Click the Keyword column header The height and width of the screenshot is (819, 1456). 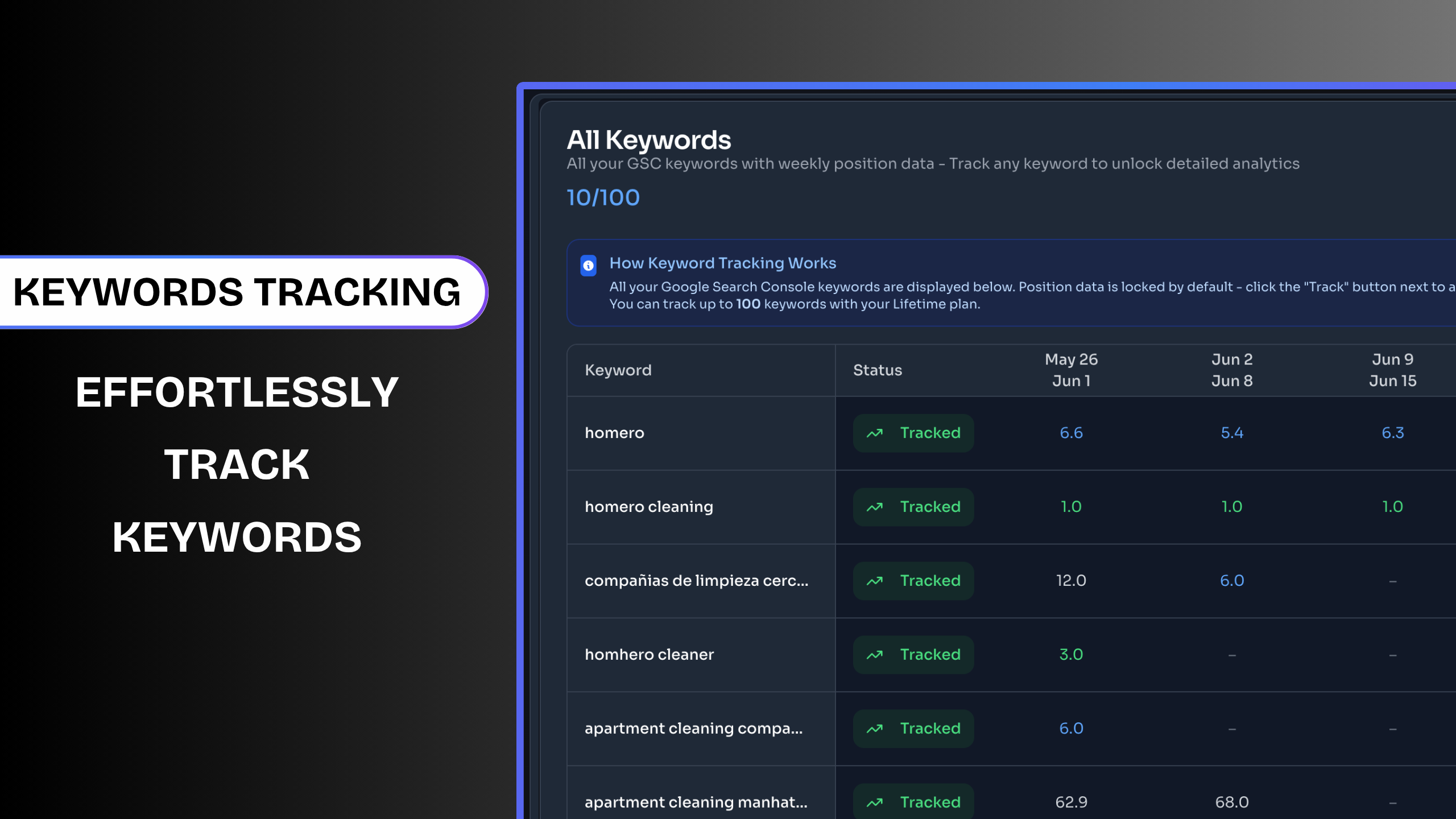(618, 370)
